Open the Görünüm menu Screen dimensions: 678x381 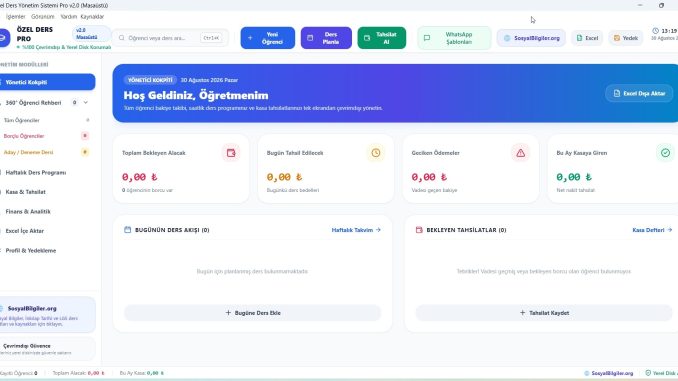(42, 16)
